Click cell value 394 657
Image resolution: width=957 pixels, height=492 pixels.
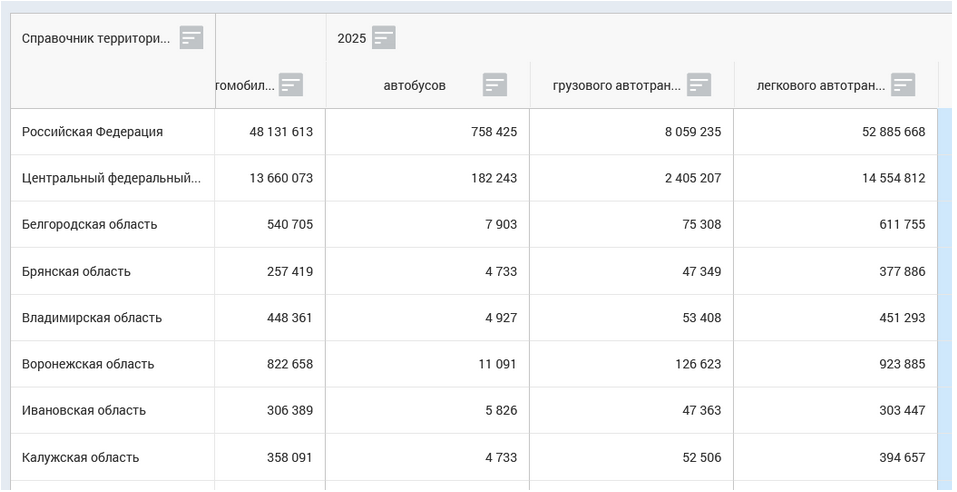pyautogui.click(x=903, y=458)
